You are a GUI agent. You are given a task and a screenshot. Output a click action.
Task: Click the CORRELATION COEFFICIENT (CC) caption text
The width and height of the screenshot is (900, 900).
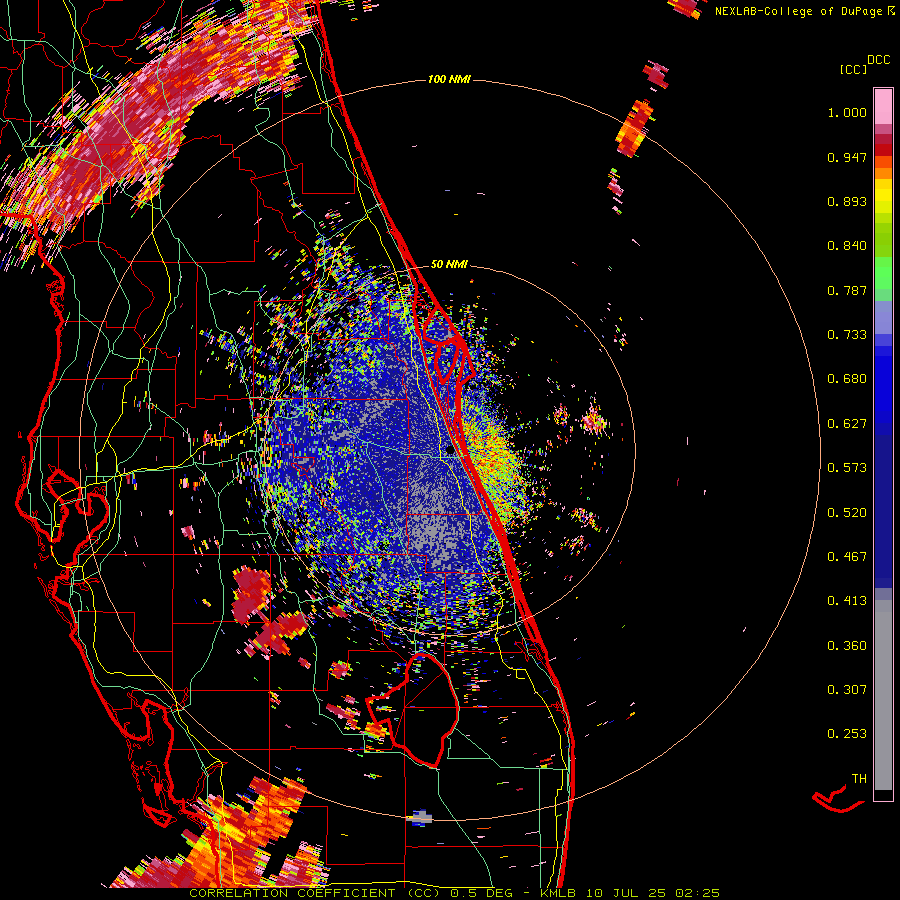tap(315, 893)
